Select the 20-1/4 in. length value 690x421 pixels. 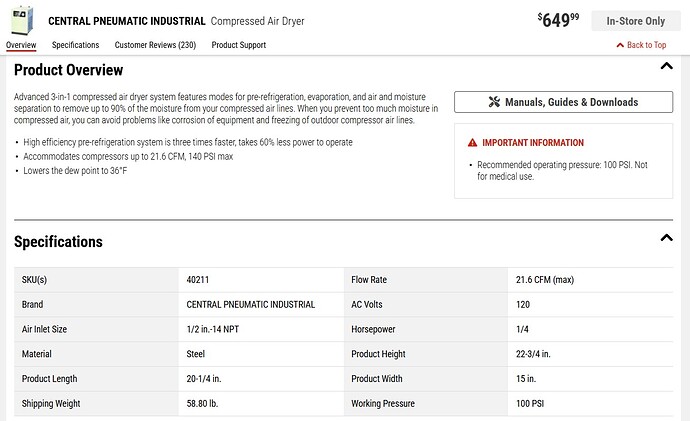coord(204,379)
